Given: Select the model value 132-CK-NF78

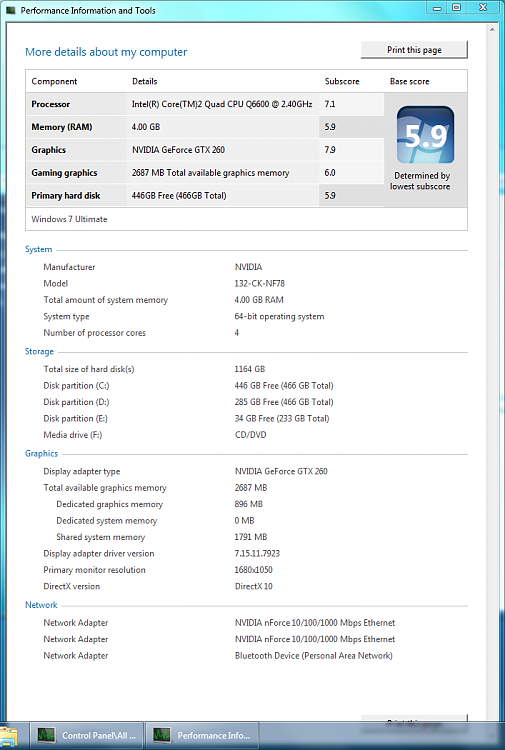Looking at the screenshot, I should coord(260,284).
